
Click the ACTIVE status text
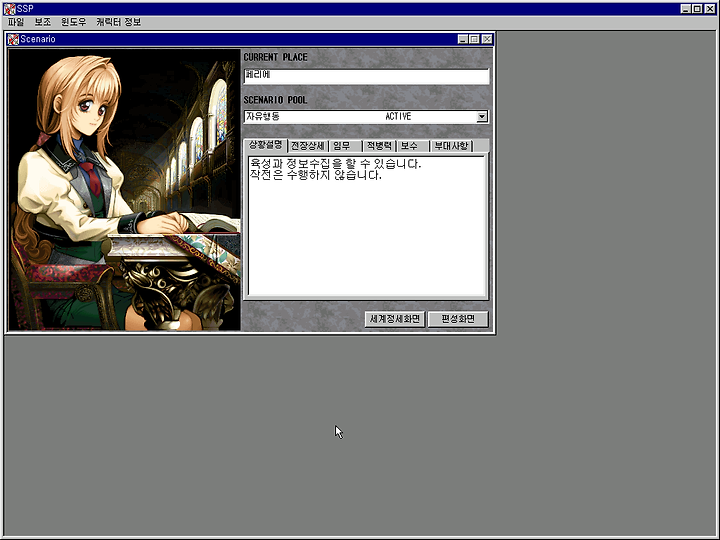coord(398,117)
